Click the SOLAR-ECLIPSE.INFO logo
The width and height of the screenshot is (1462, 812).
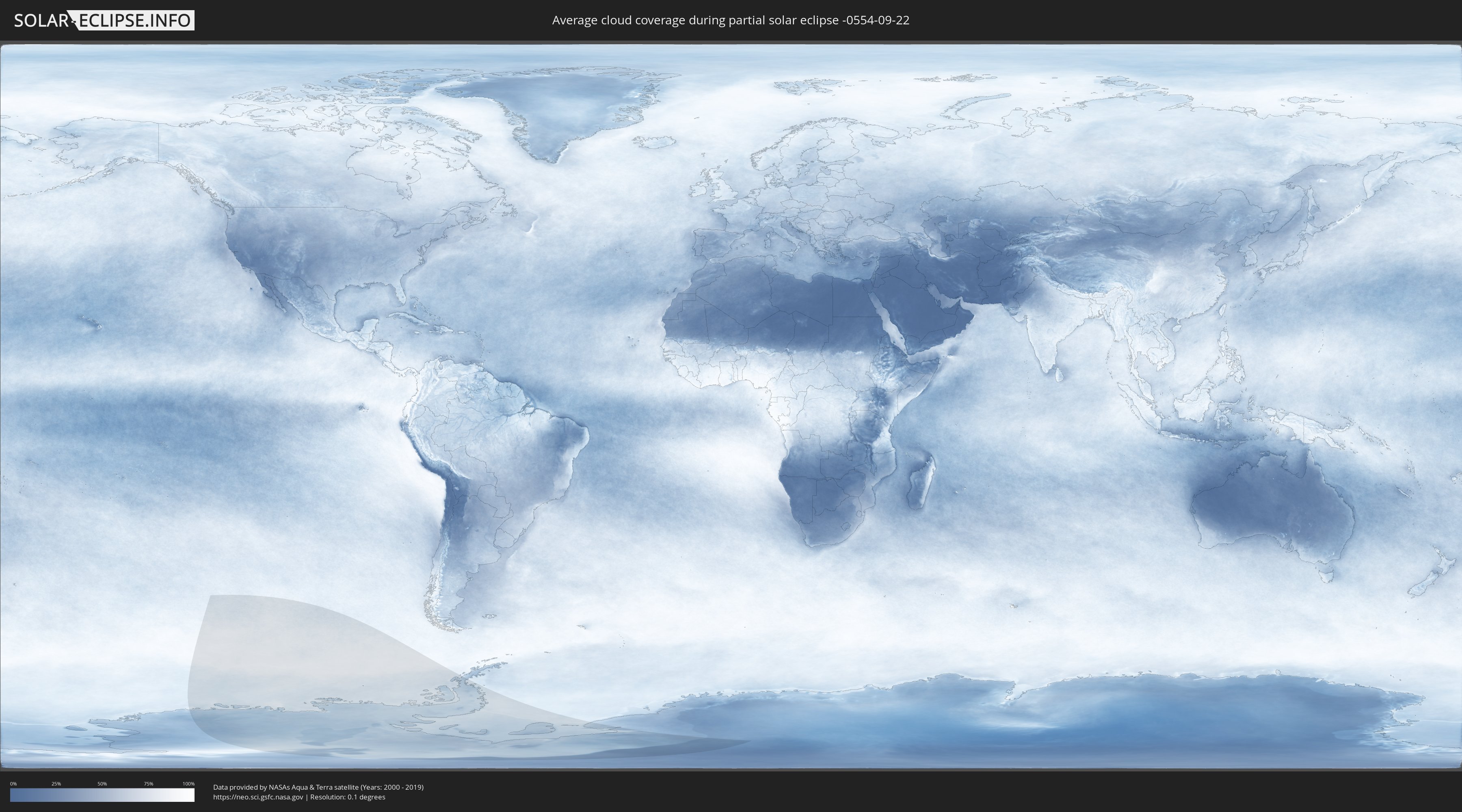tap(104, 20)
